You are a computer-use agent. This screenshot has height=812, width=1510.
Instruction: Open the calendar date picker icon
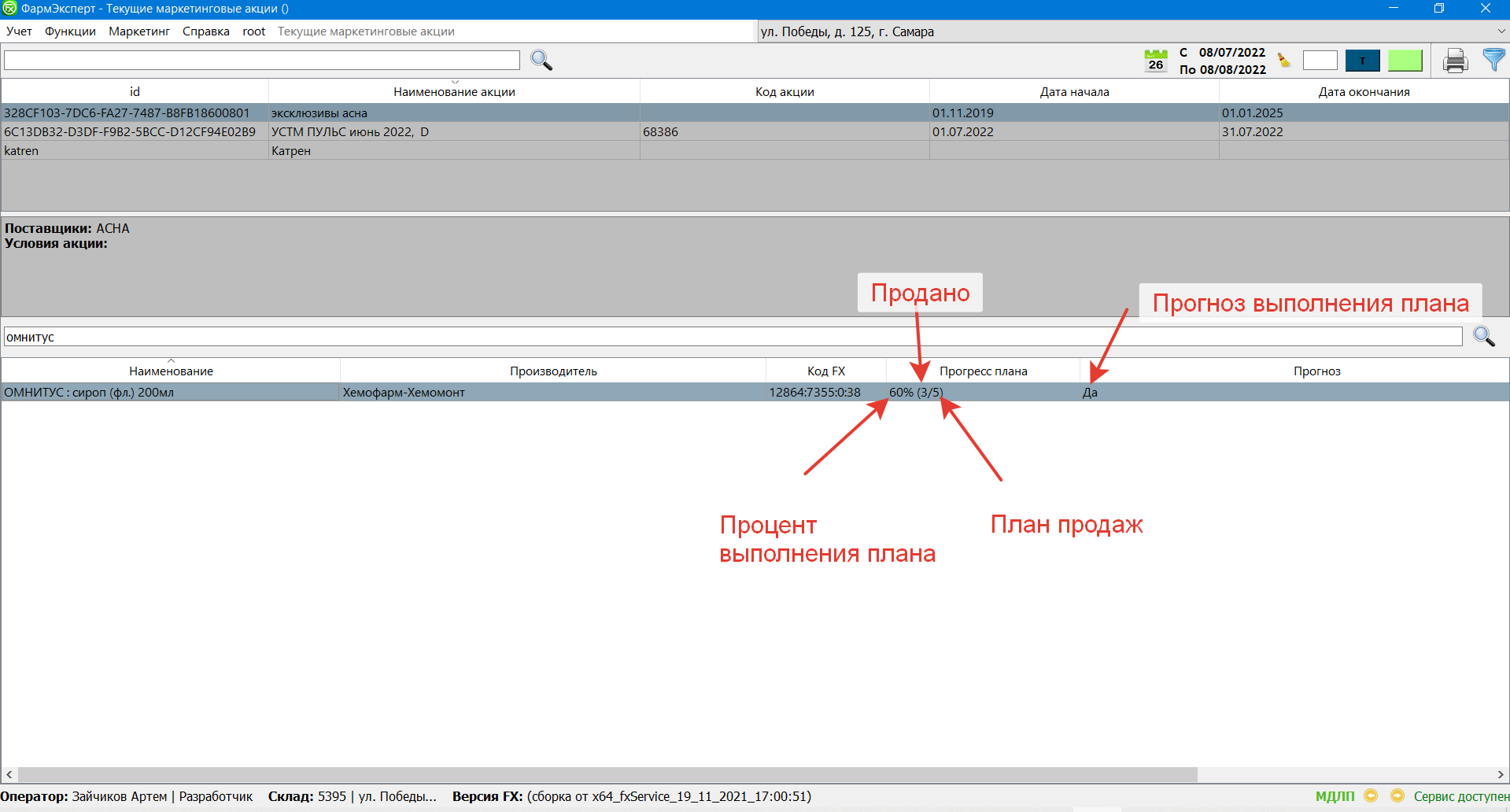tap(1155, 61)
